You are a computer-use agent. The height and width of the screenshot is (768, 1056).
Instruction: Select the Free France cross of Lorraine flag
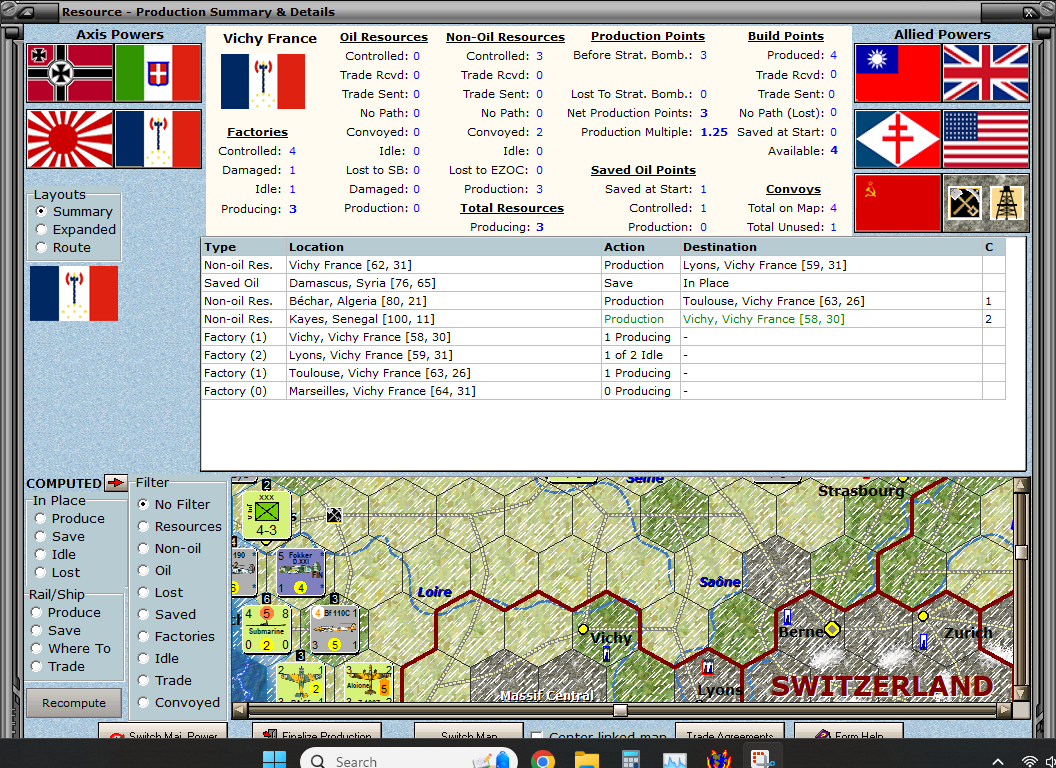pyautogui.click(x=898, y=139)
